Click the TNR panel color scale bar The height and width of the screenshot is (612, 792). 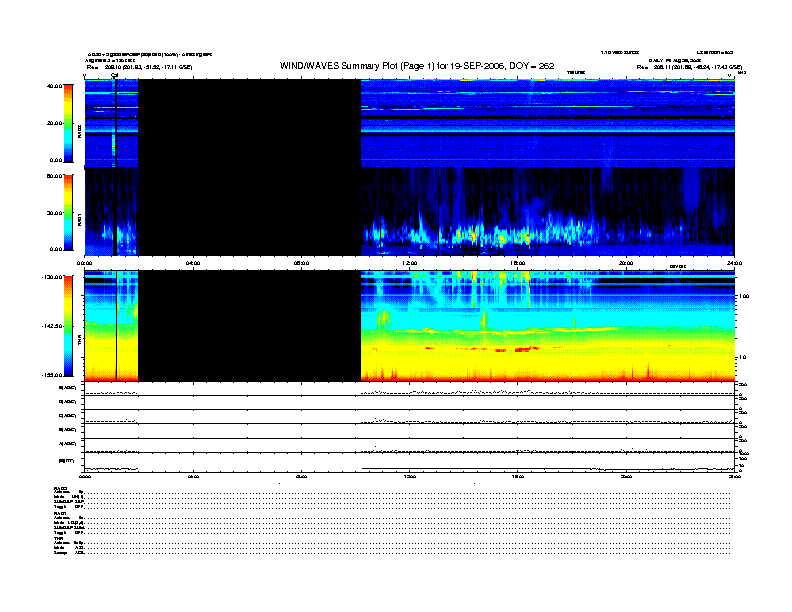pyautogui.click(x=68, y=326)
